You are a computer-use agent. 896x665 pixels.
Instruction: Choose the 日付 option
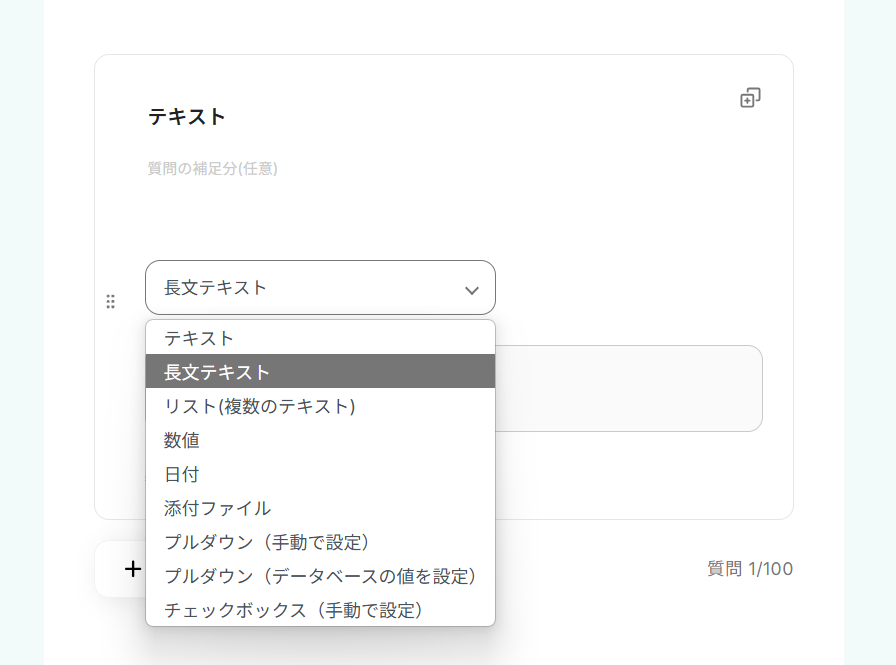pos(320,474)
